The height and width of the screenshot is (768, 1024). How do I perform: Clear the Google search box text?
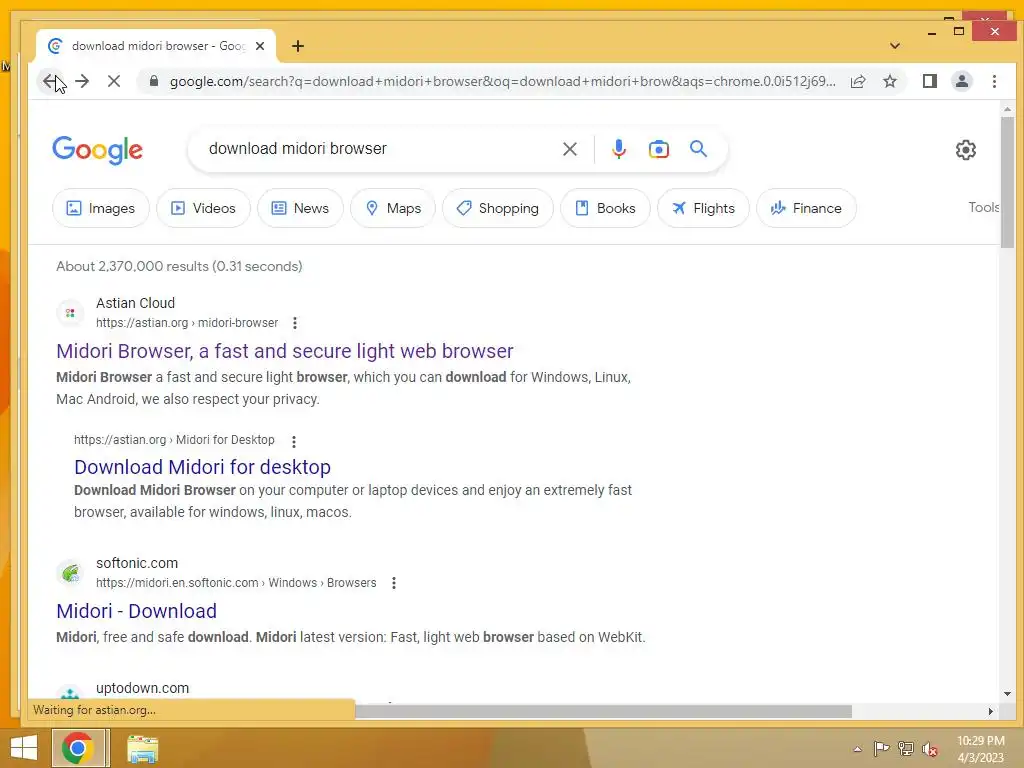pos(569,149)
